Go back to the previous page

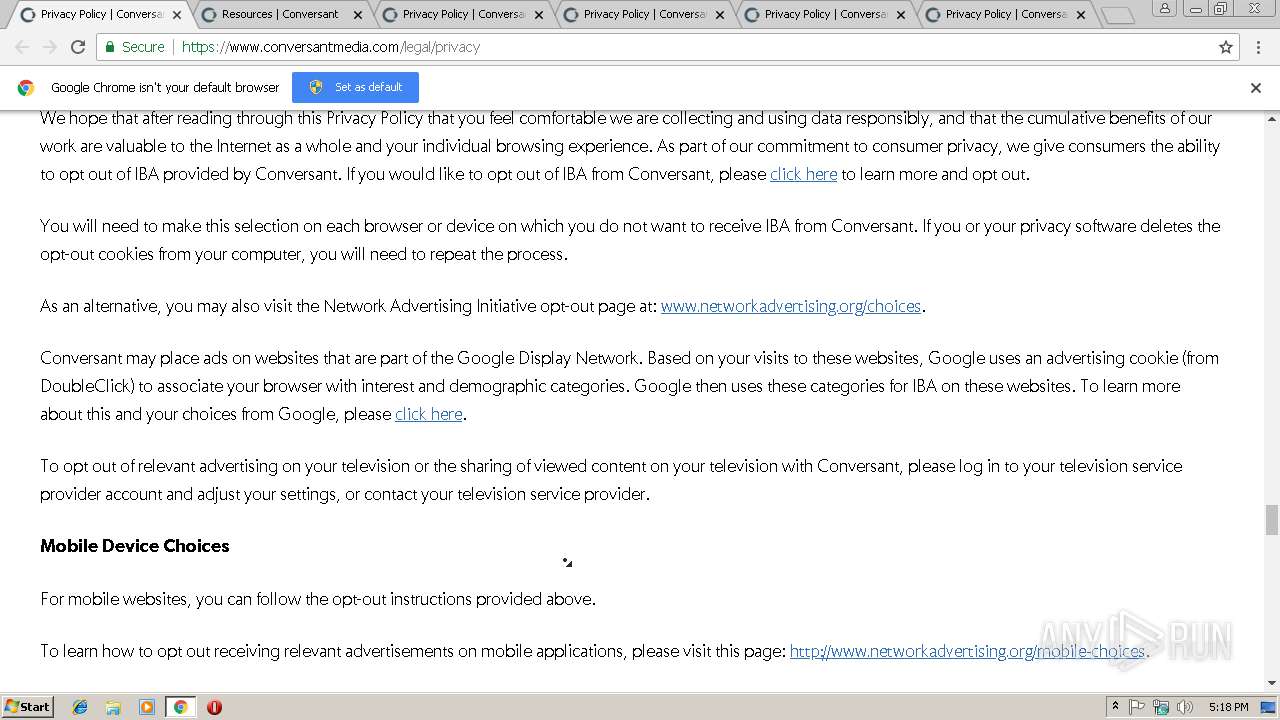point(22,47)
